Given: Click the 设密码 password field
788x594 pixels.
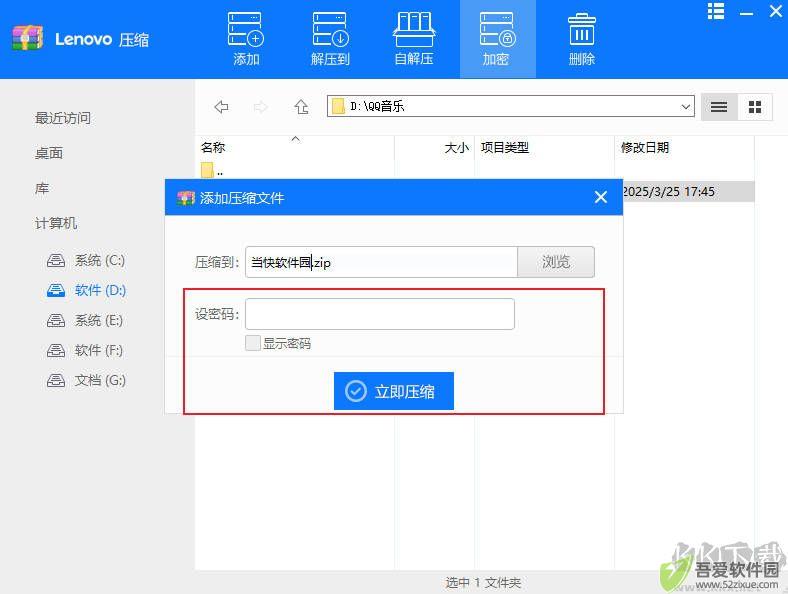Looking at the screenshot, I should (x=380, y=314).
